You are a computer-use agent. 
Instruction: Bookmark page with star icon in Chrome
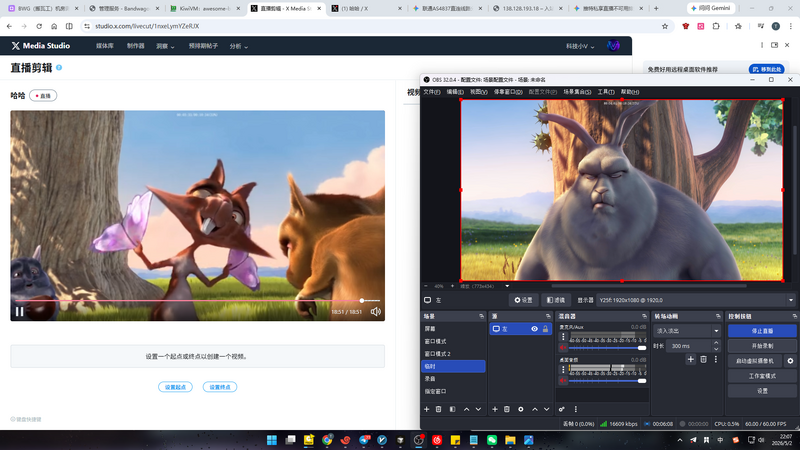665,26
